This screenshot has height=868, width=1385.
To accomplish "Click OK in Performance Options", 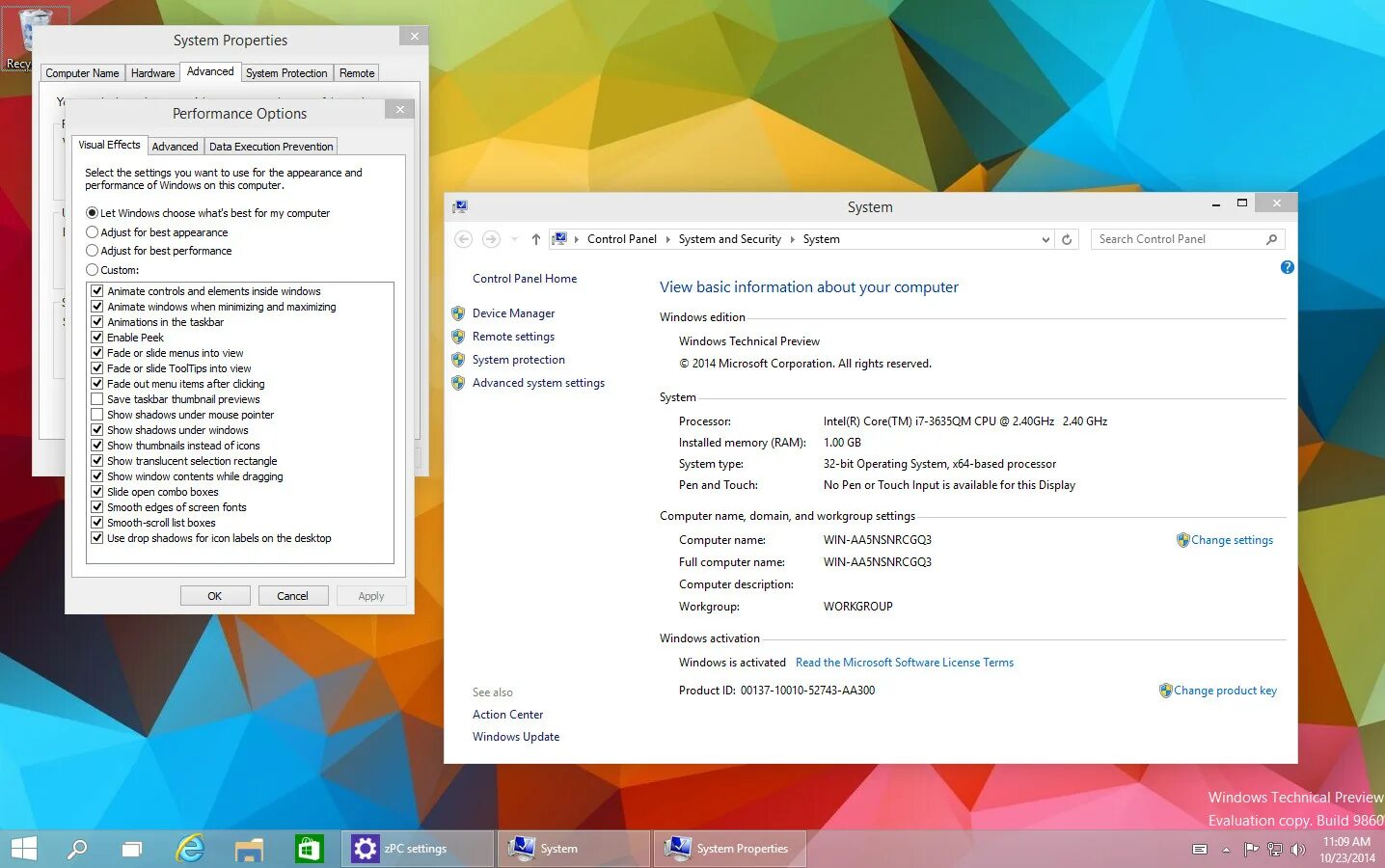I will pos(215,596).
